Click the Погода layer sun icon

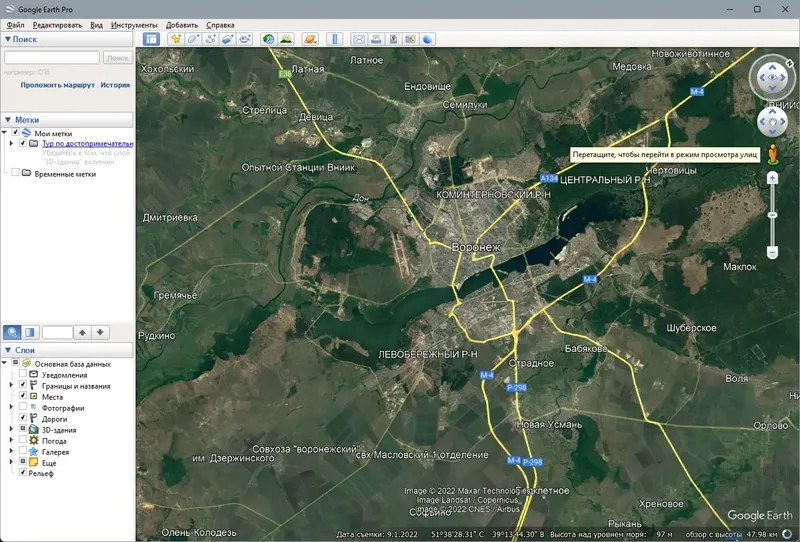(x=34, y=440)
